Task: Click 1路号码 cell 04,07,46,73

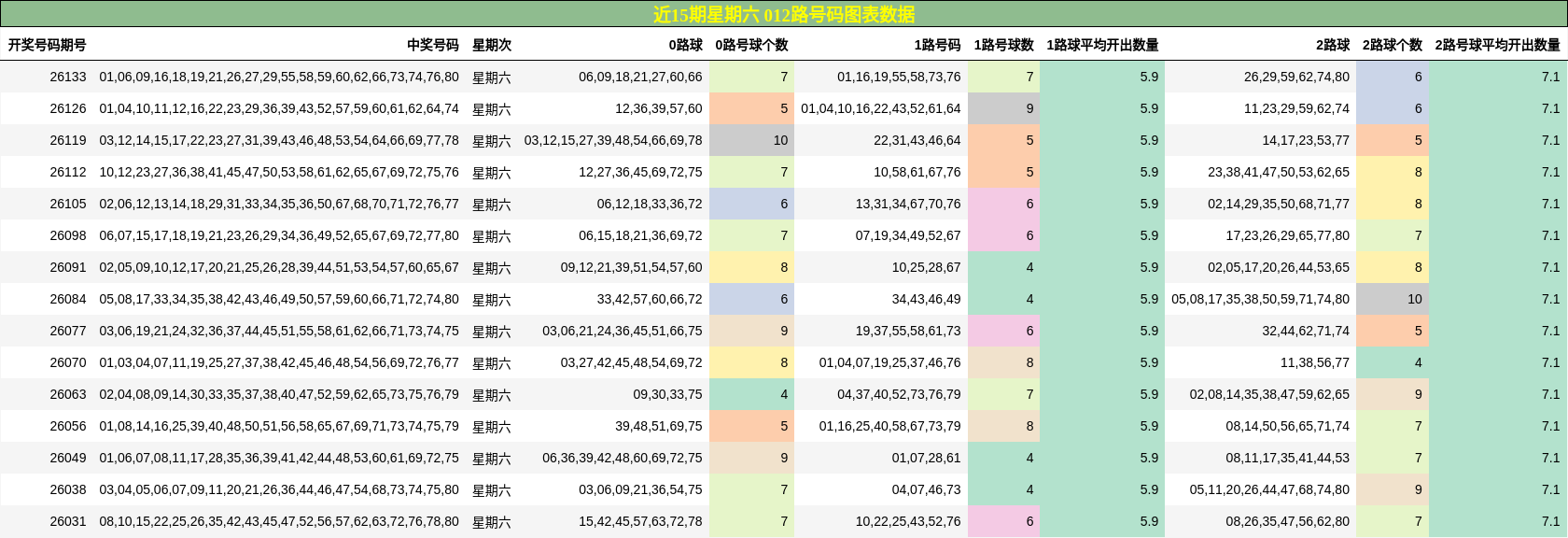Action: click(x=926, y=489)
